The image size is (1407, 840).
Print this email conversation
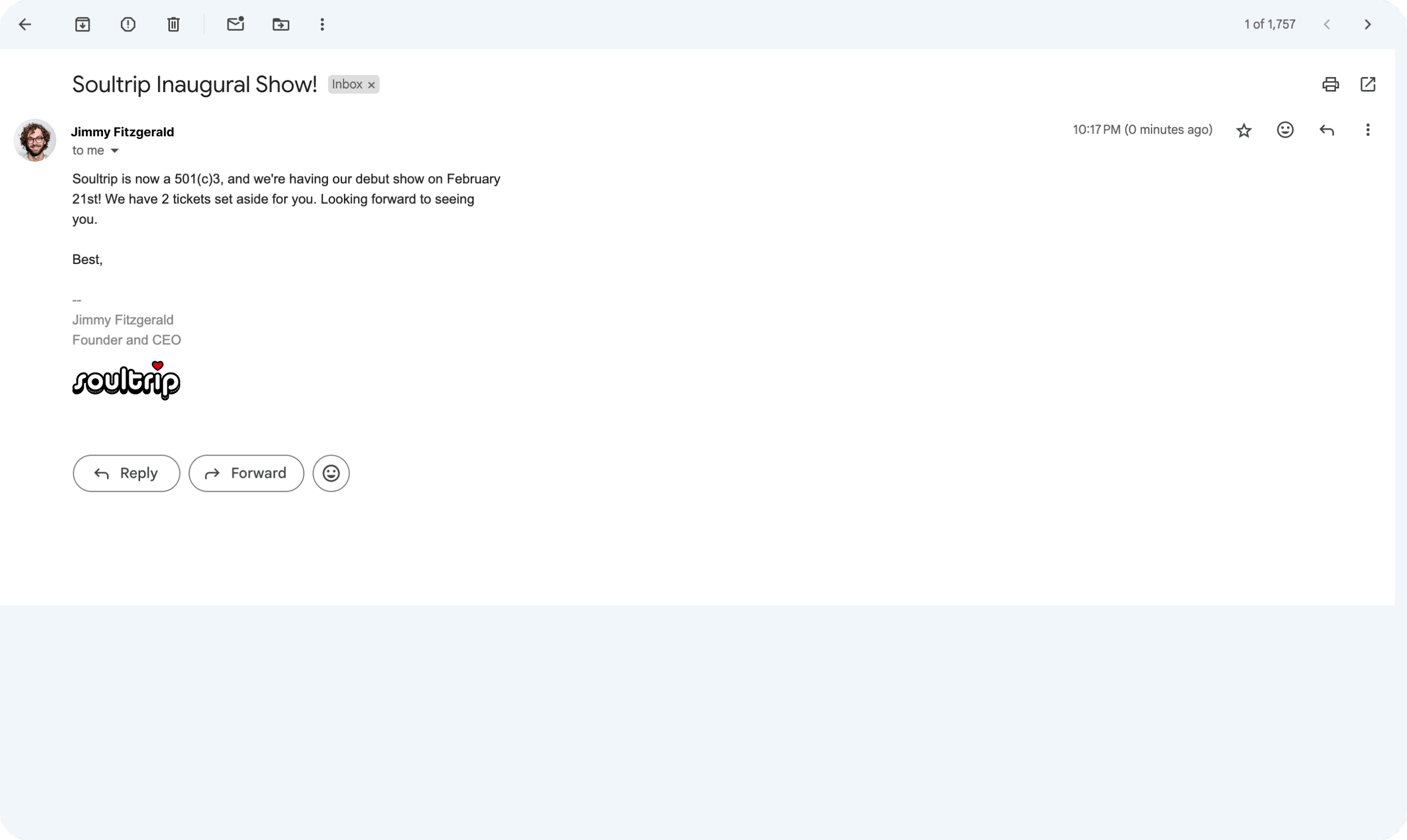click(x=1330, y=84)
